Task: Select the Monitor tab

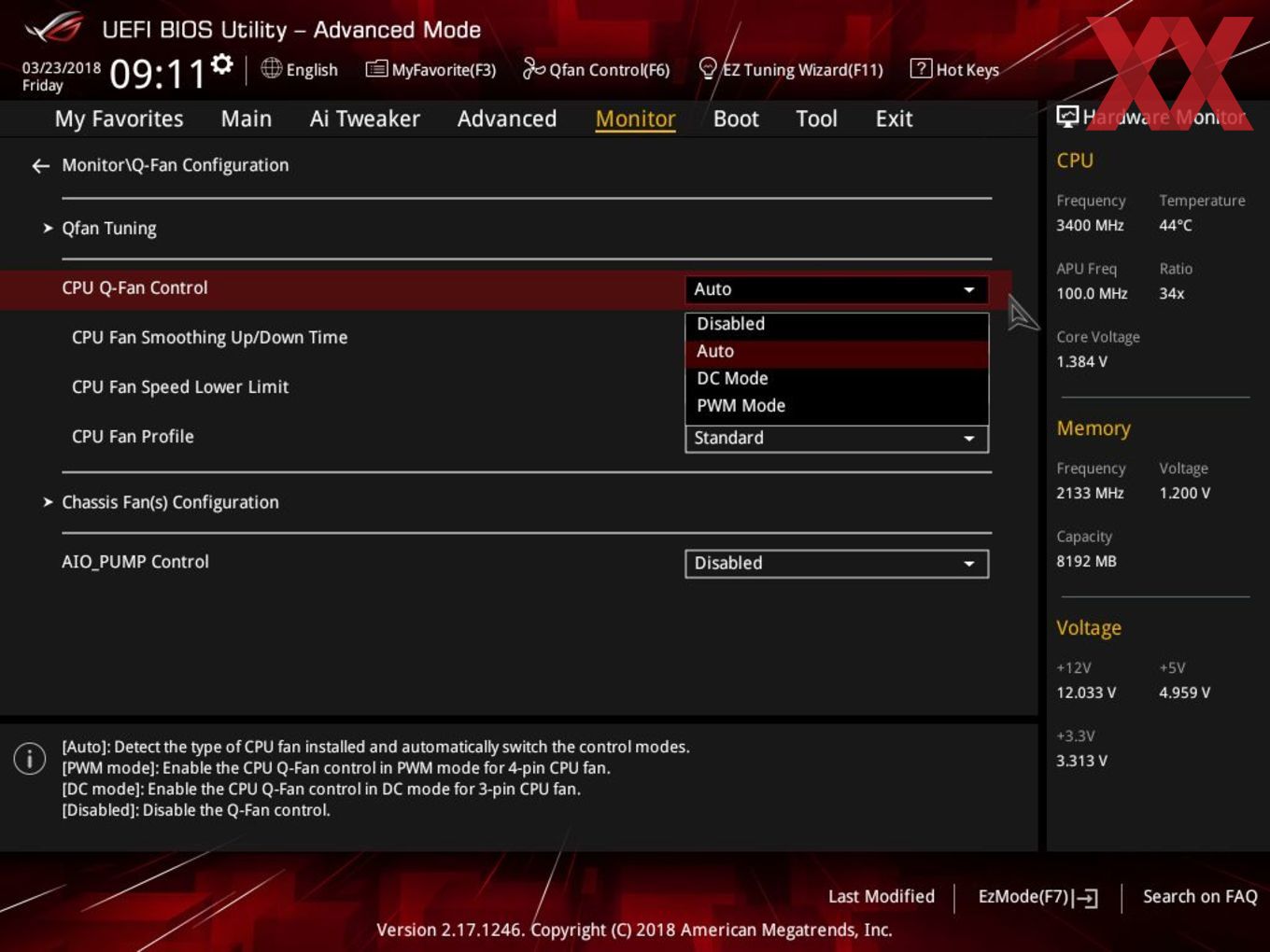Action: 635,119
